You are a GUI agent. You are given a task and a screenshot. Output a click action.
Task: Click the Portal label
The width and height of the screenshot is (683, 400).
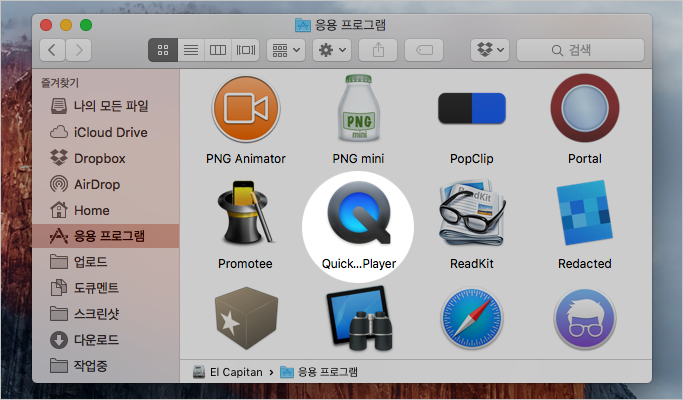pos(585,159)
